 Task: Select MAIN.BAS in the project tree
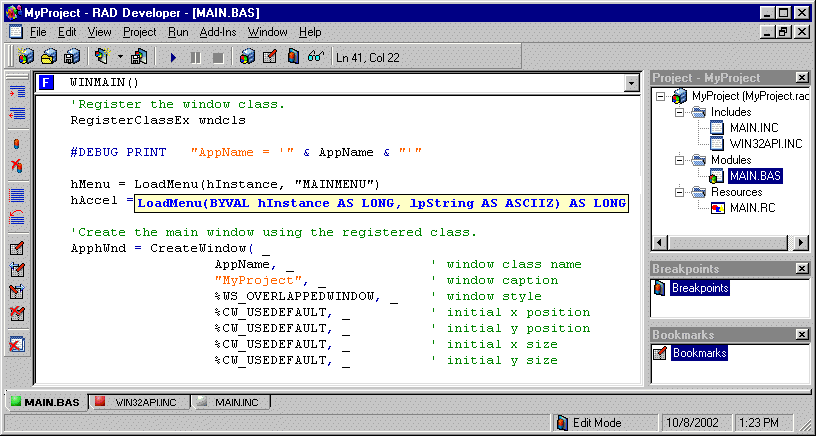coord(755,176)
